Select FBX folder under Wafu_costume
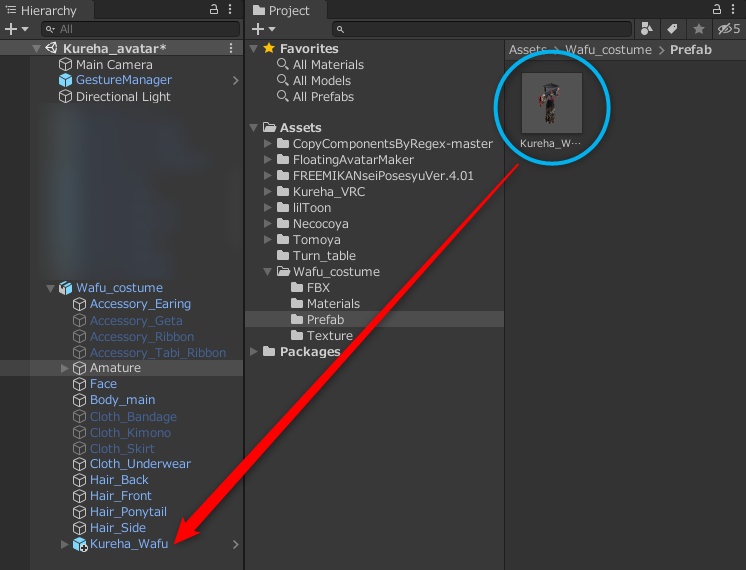The width and height of the screenshot is (746, 570). 318,287
